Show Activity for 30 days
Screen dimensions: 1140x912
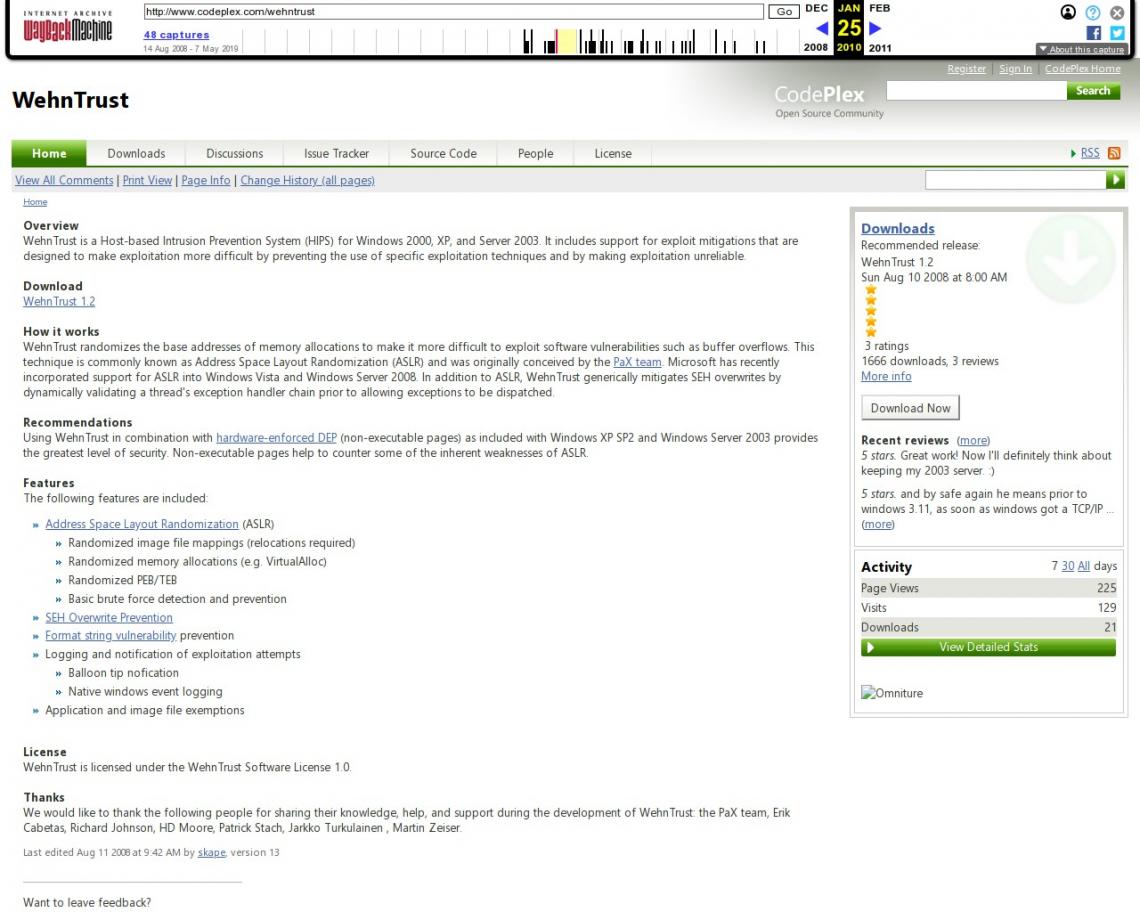click(x=1067, y=566)
